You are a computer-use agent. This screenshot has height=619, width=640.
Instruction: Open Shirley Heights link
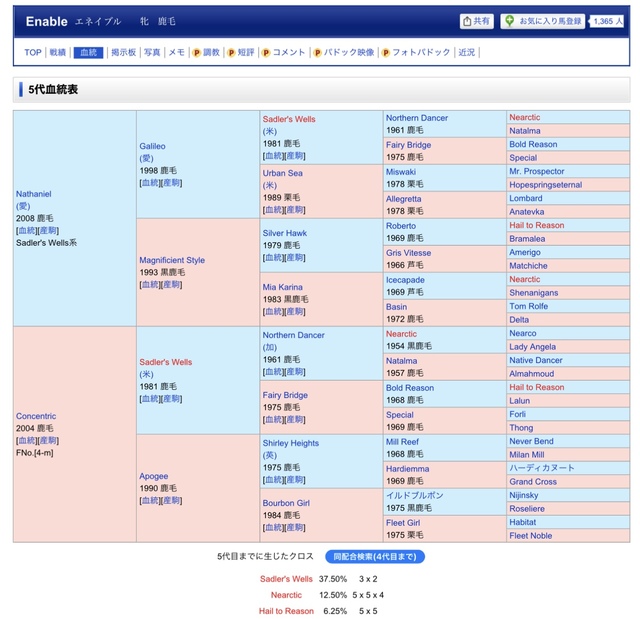[x=291, y=443]
